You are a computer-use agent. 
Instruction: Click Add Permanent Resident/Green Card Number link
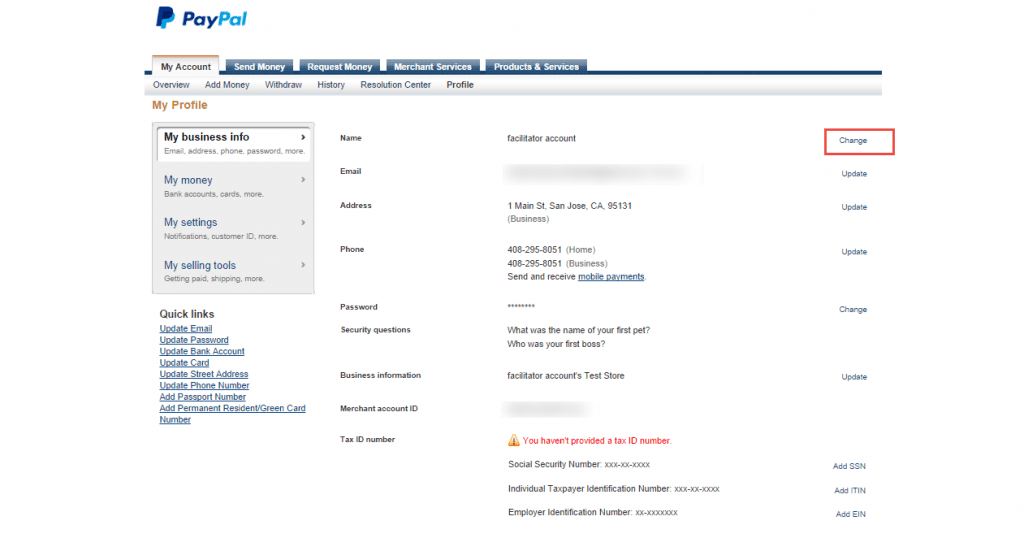[232, 414]
